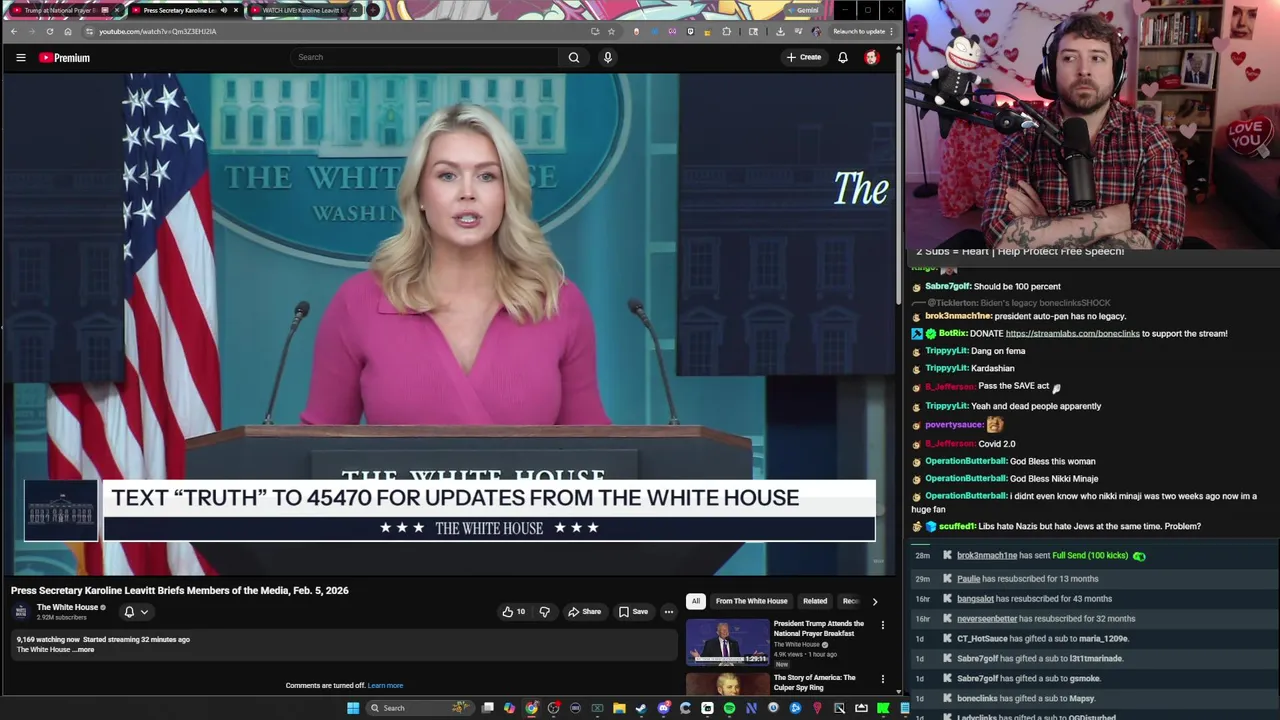Share the video with Share button

(x=584, y=612)
